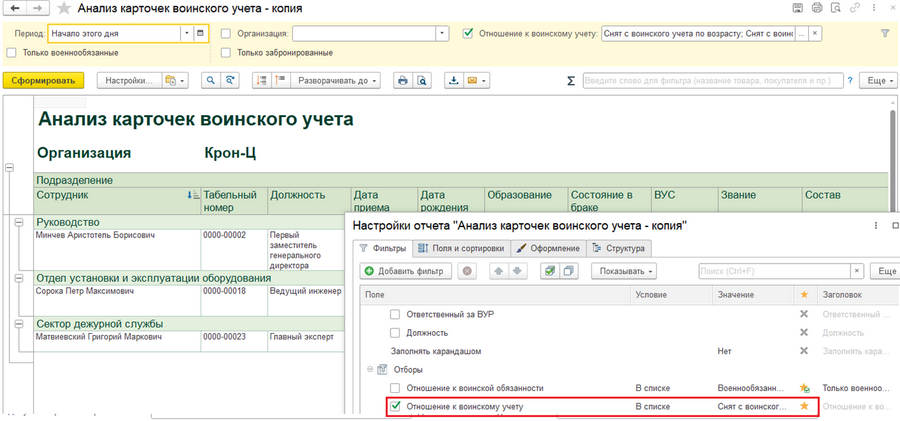Viewport: 900px width, 421px height.
Task: Click the sum sigma icon
Action: pos(571,81)
